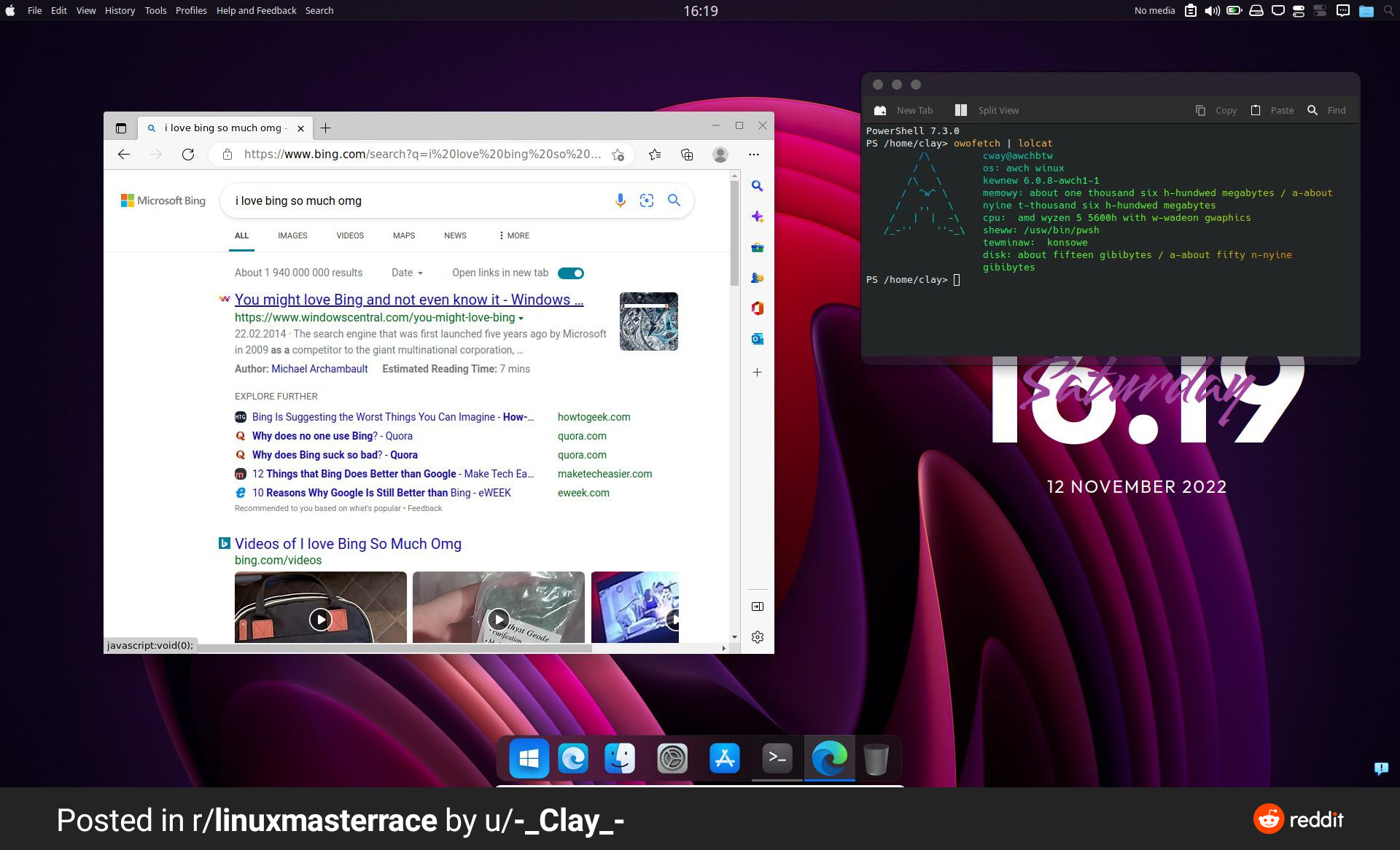Open Windows start icon in dock
Viewport: 1400px width, 850px height.
point(529,759)
